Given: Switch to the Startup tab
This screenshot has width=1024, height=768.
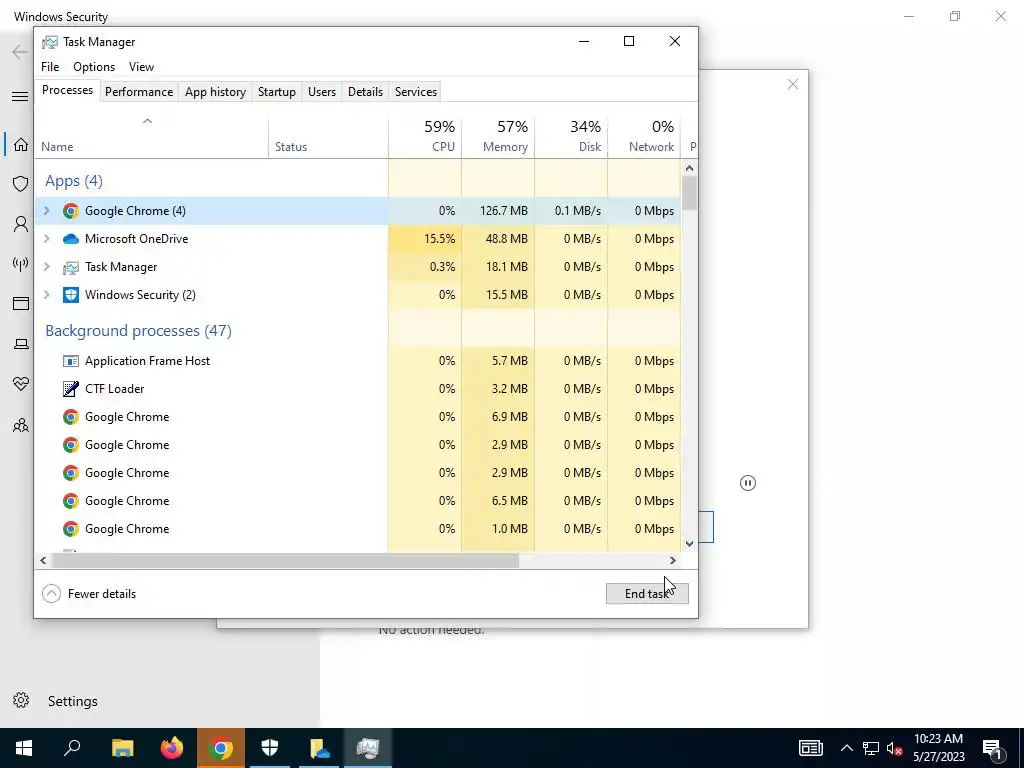Looking at the screenshot, I should click(277, 92).
